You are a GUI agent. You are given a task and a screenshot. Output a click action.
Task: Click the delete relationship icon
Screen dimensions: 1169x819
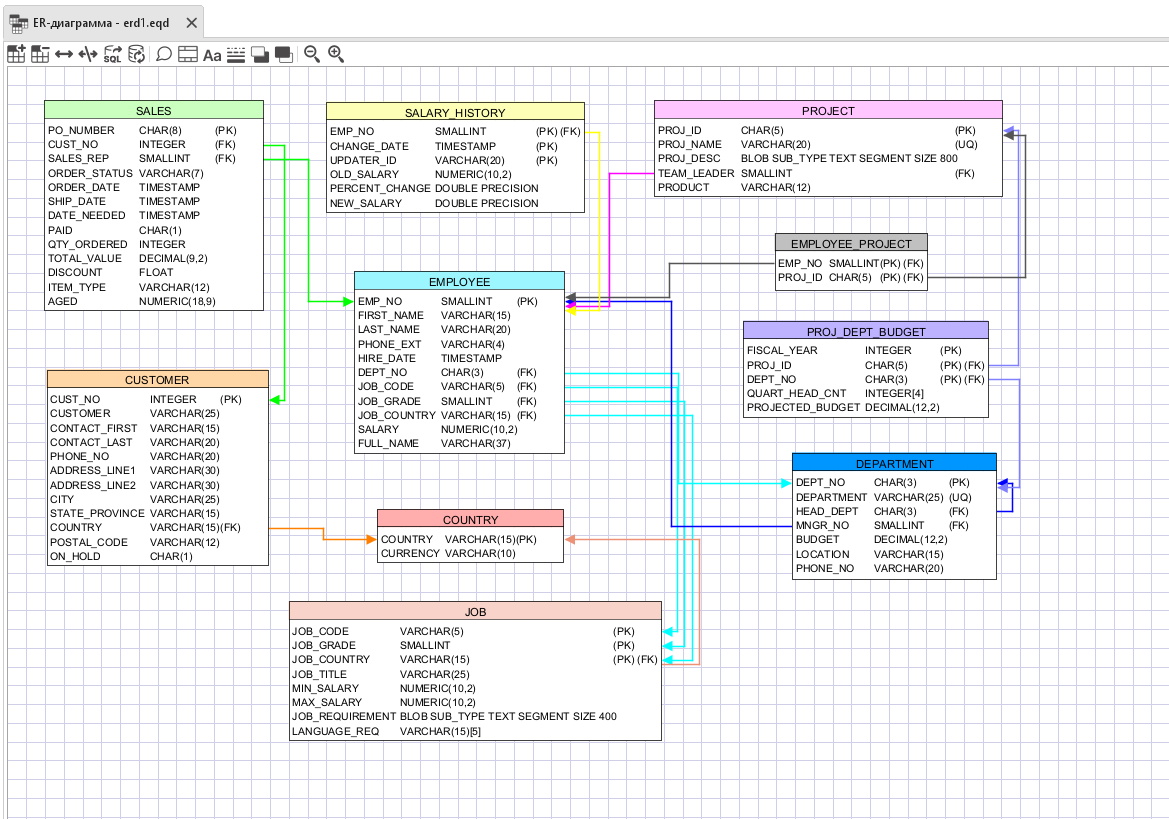click(x=88, y=54)
